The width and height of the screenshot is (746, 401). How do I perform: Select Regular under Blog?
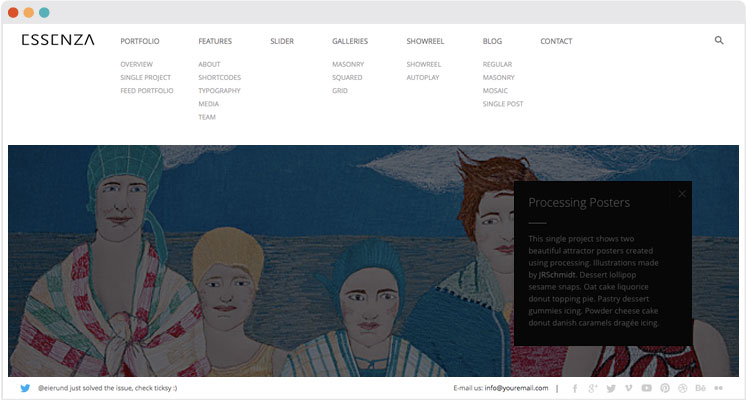[x=498, y=64]
